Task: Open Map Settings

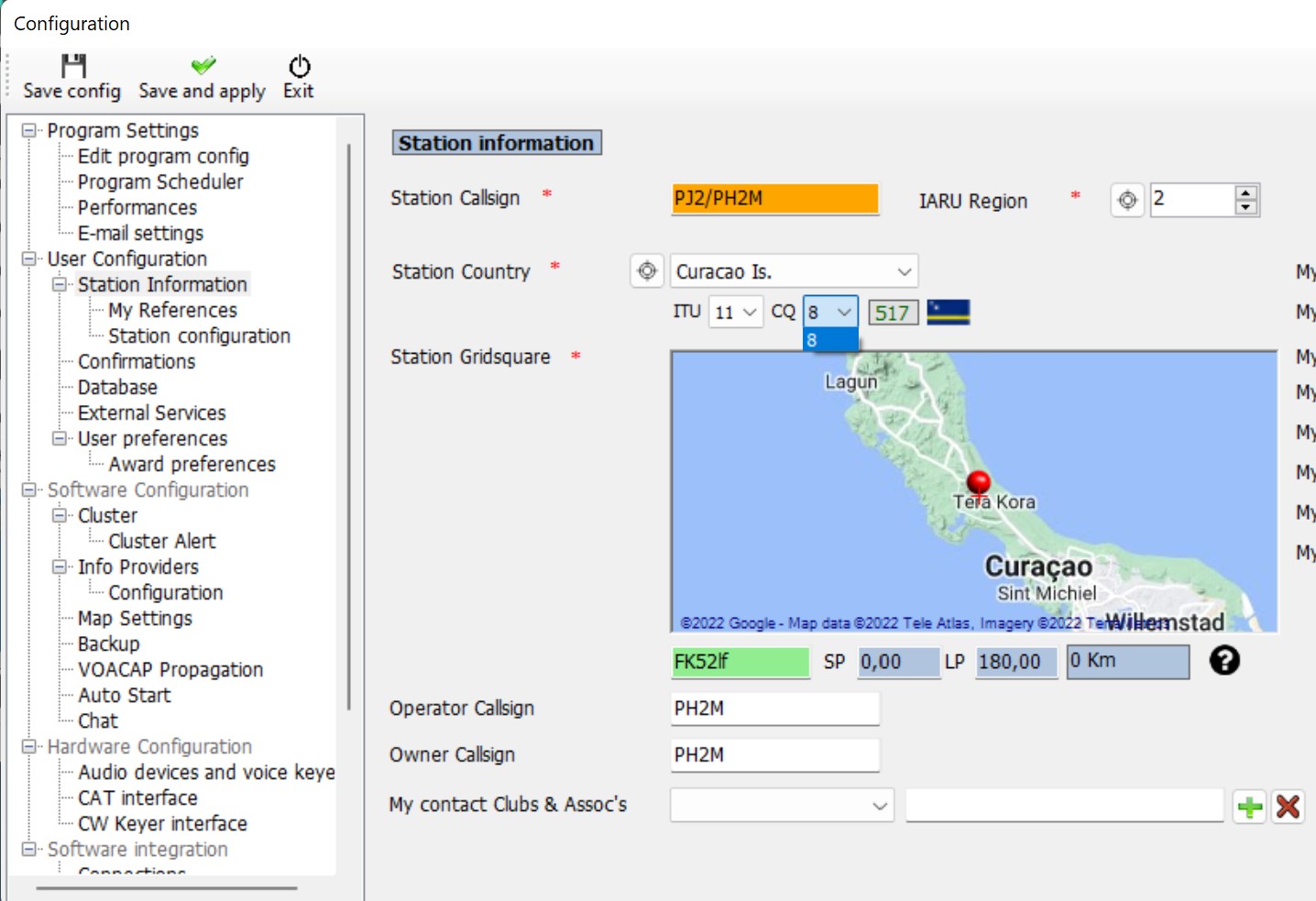Action: click(135, 618)
